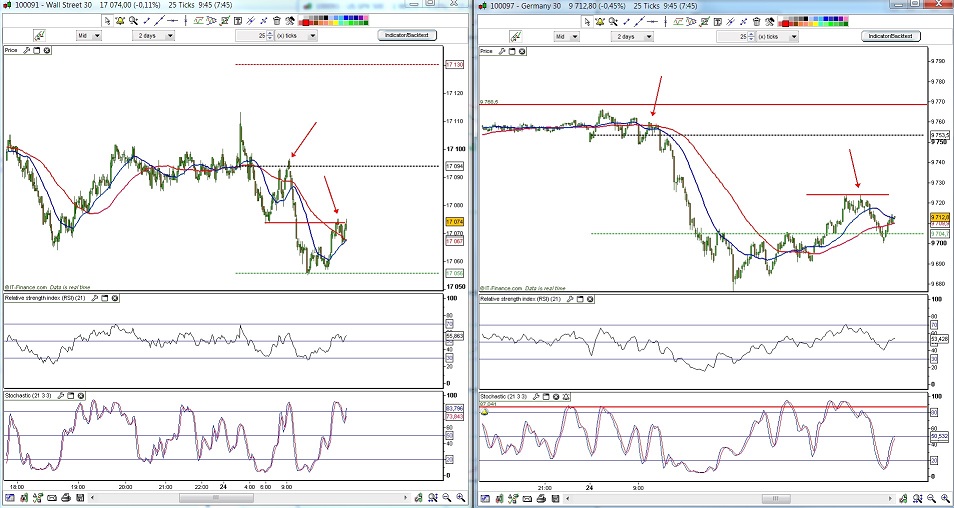Open the Mid price dropdown in Wall Street 30
This screenshot has height=508, width=954.
[x=88, y=35]
